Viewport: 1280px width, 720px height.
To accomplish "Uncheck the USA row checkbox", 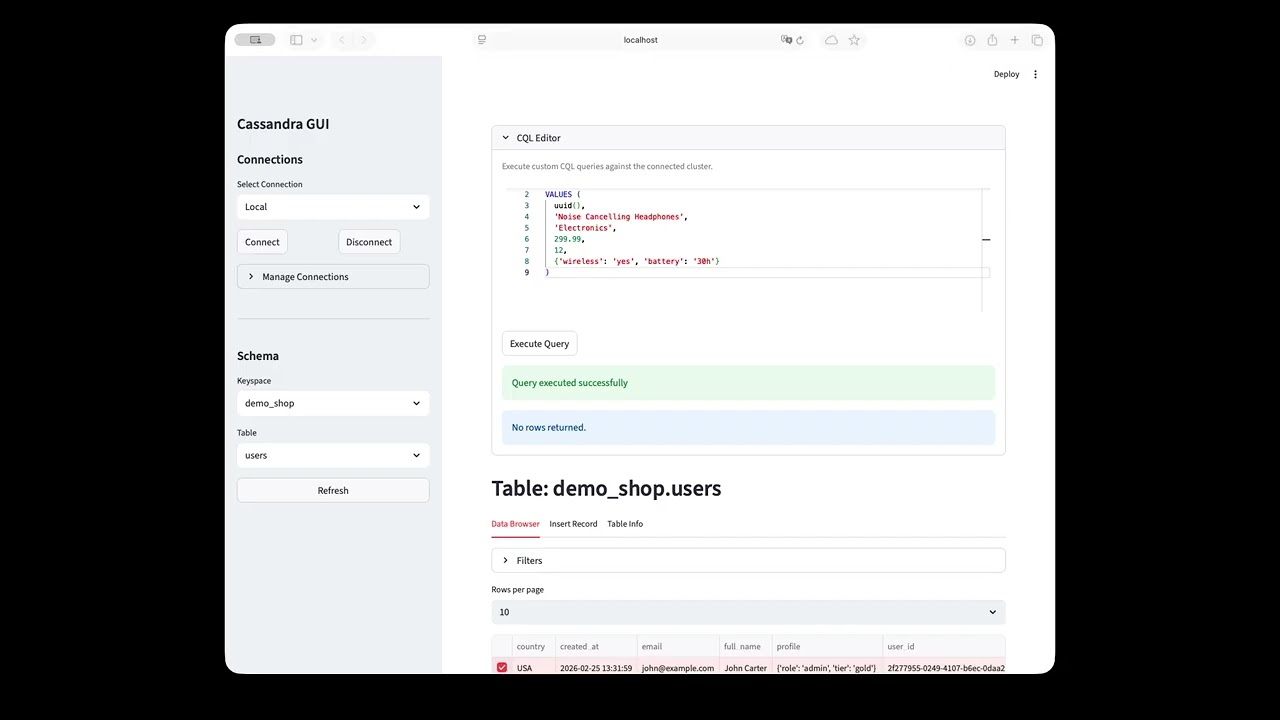I will coord(502,668).
